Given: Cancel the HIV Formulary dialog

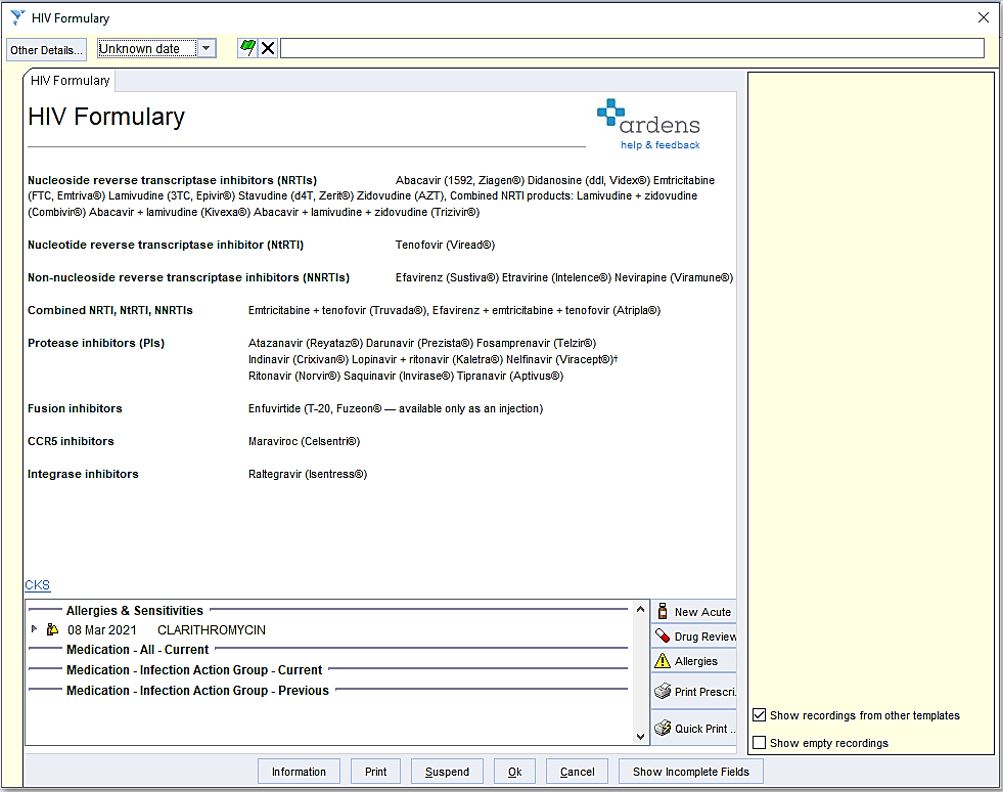Looking at the screenshot, I should tap(577, 772).
